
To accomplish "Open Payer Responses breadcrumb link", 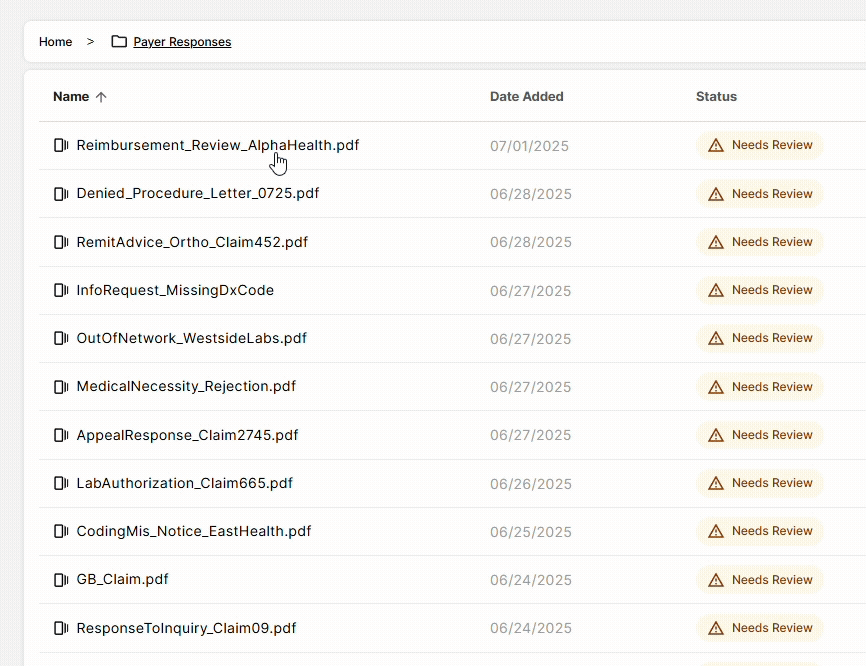I will [182, 42].
